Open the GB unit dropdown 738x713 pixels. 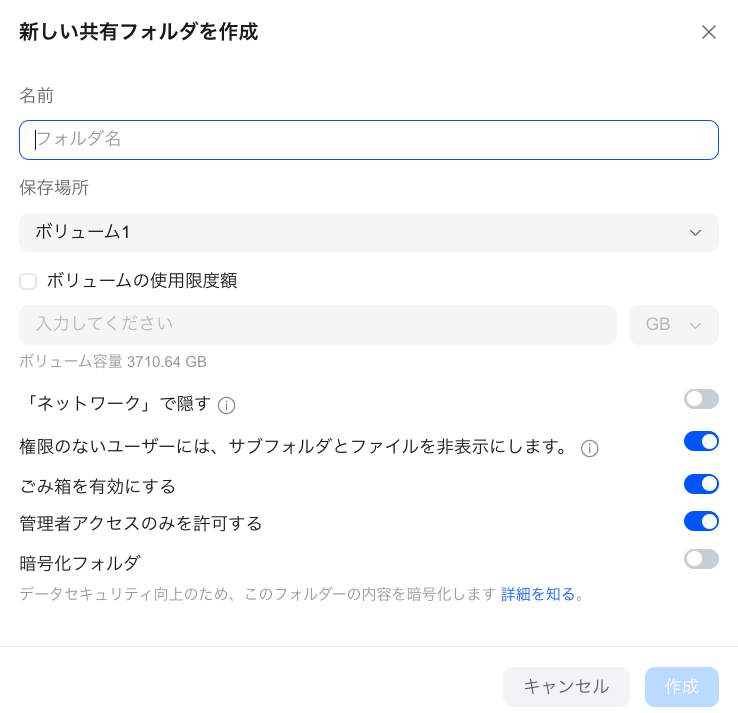tap(674, 325)
